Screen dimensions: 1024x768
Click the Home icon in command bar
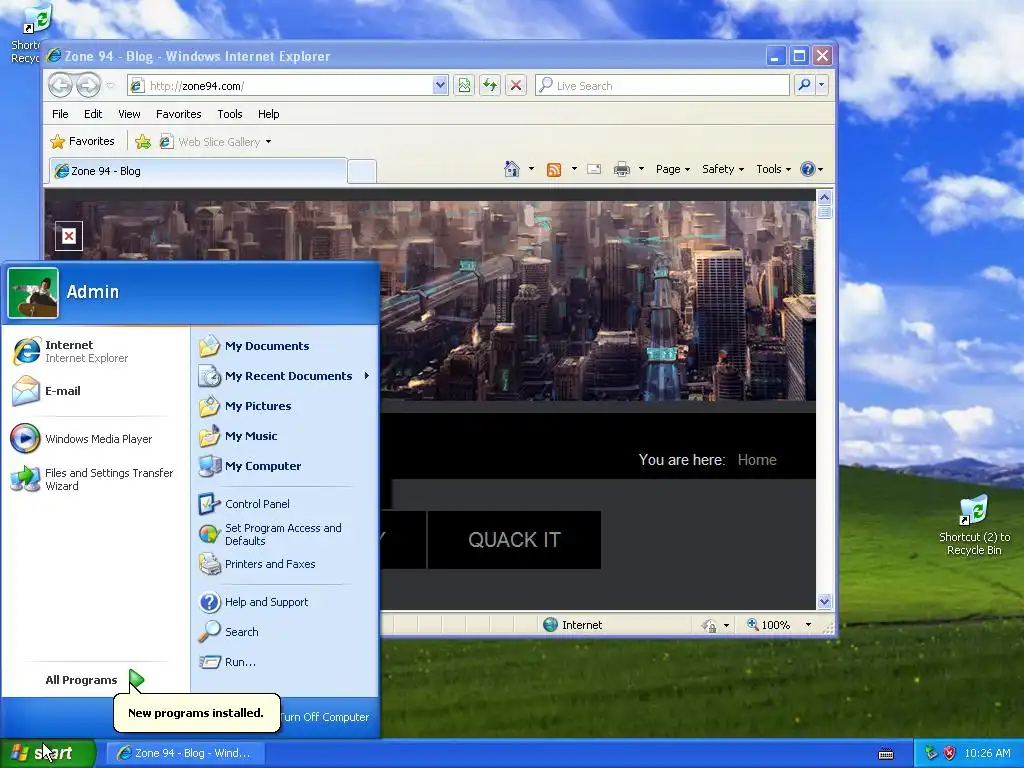pyautogui.click(x=512, y=169)
